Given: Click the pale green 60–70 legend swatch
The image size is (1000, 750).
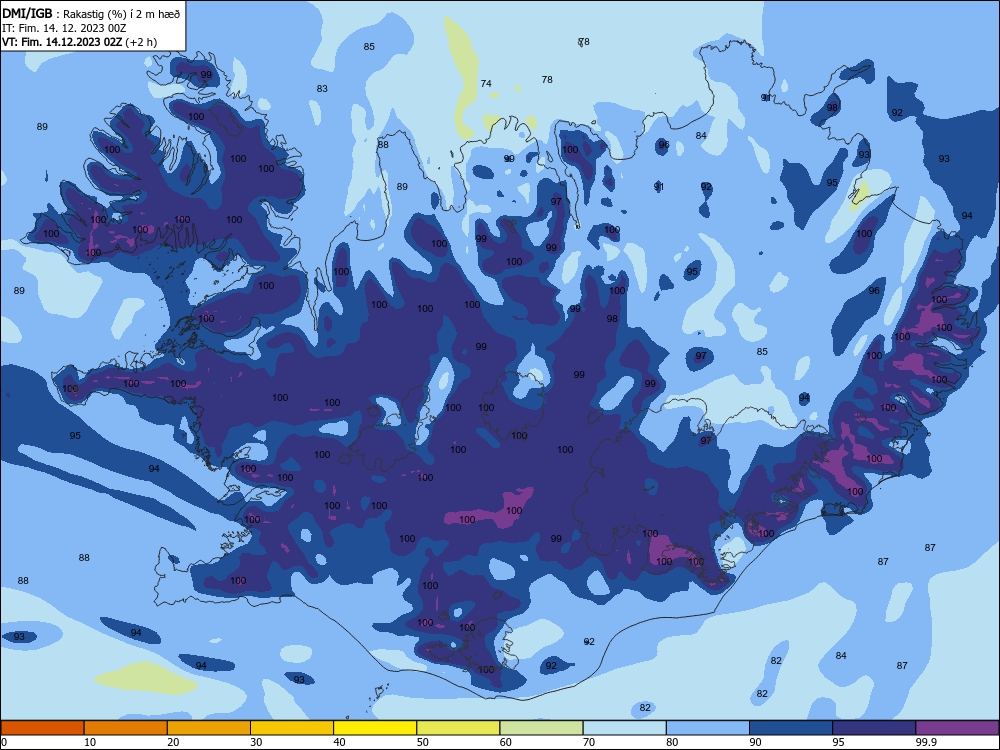Looking at the screenshot, I should coord(541,728).
